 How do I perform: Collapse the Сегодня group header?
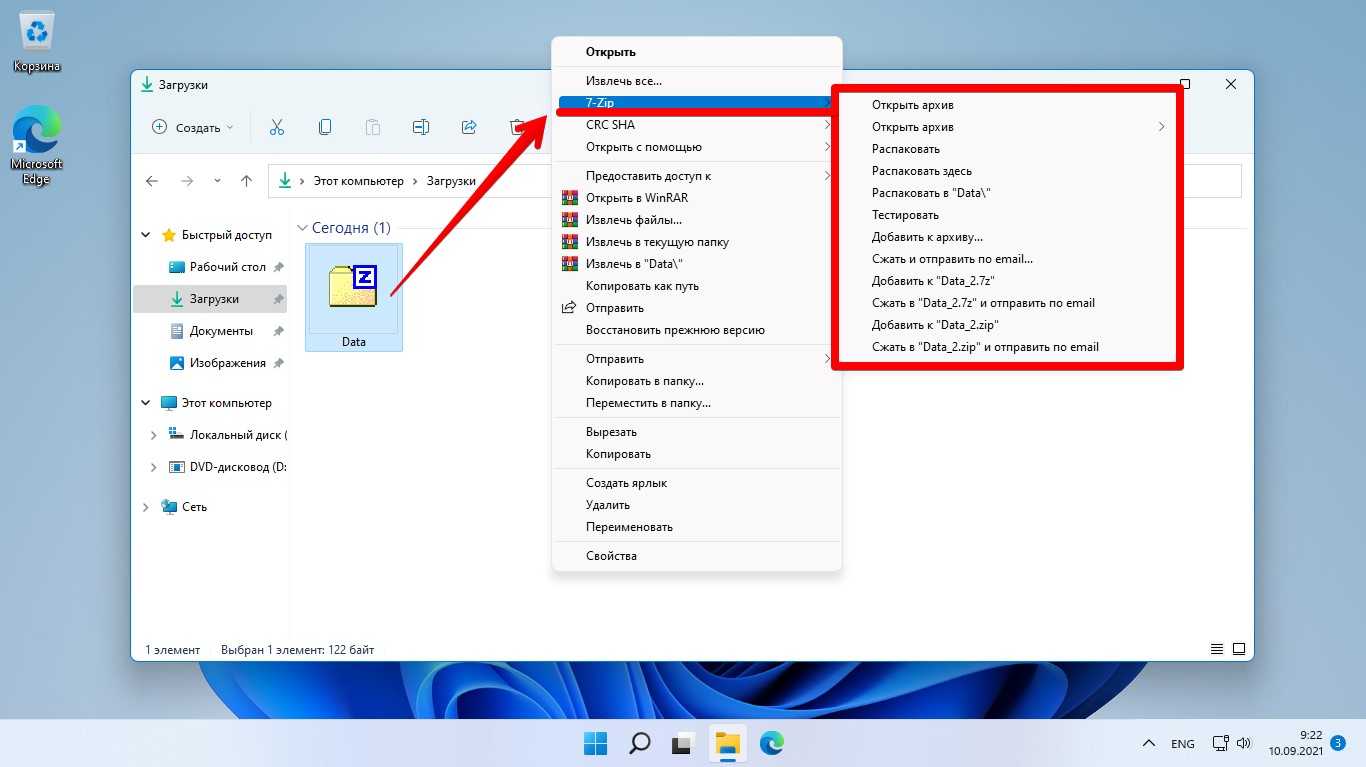point(302,228)
